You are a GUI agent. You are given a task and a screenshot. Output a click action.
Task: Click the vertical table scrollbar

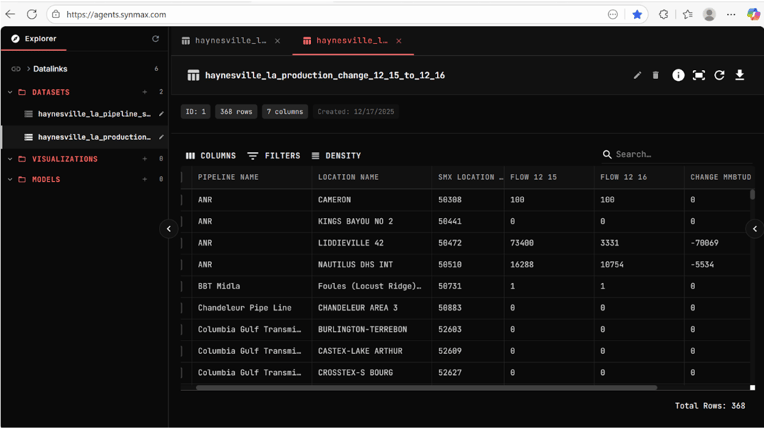(752, 195)
